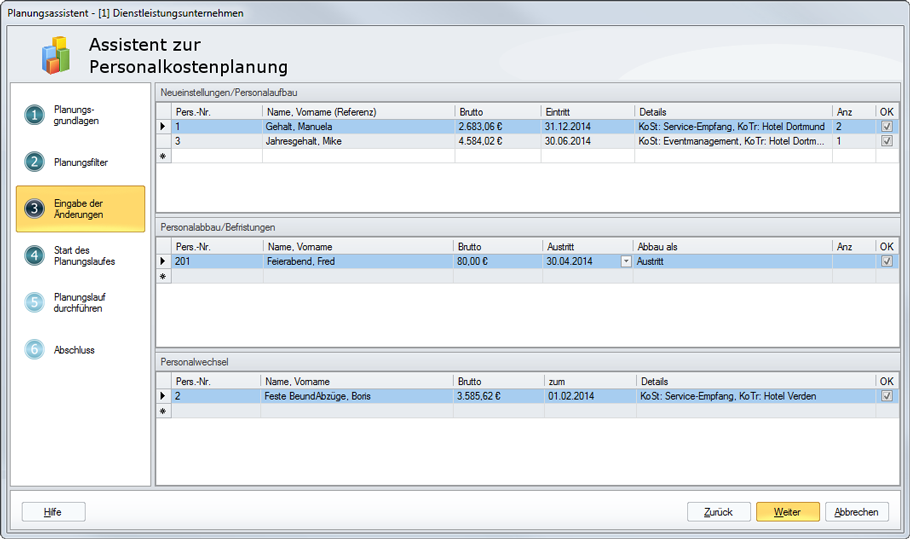Click Eintritt column header
Screen dimensions: 910x539
point(587,112)
